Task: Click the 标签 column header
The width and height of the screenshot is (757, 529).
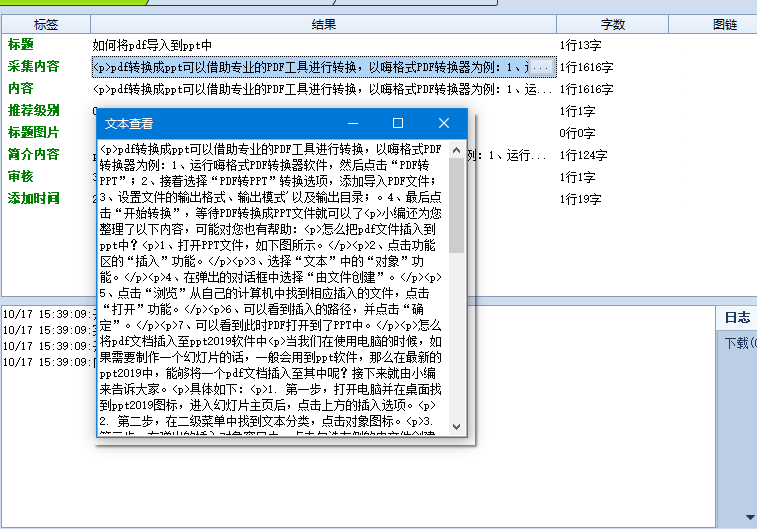Action: pyautogui.click(x=46, y=24)
